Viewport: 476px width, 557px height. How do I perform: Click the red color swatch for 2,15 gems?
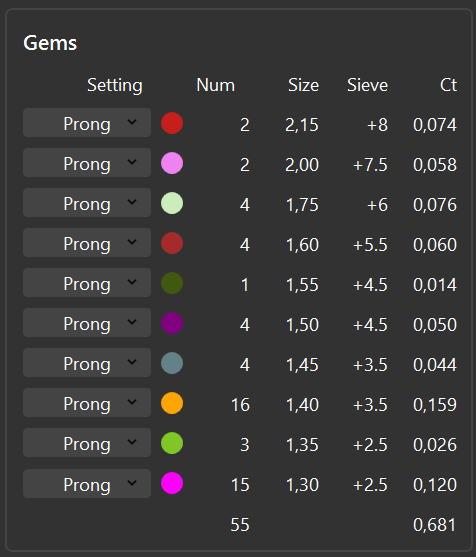(172, 123)
